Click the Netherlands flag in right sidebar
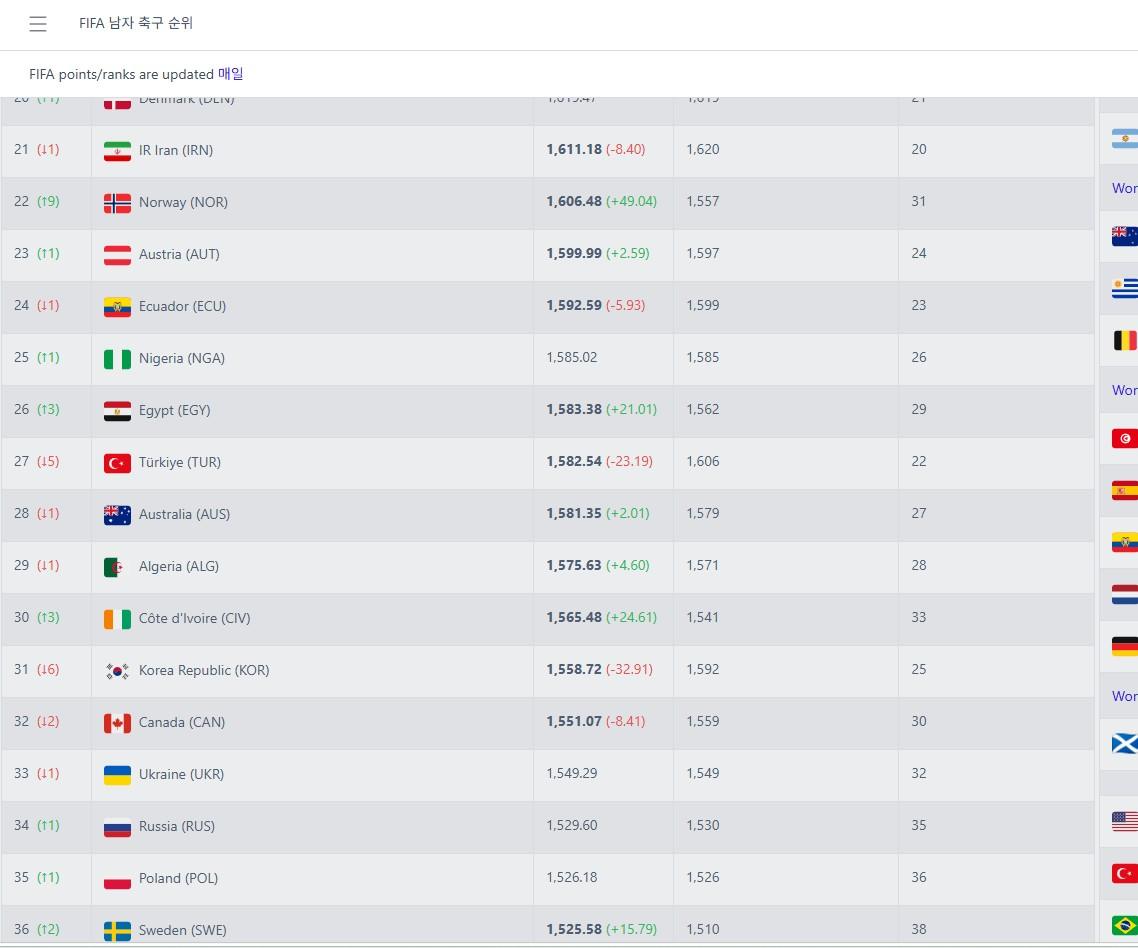This screenshot has height=948, width=1138. pos(1124,594)
